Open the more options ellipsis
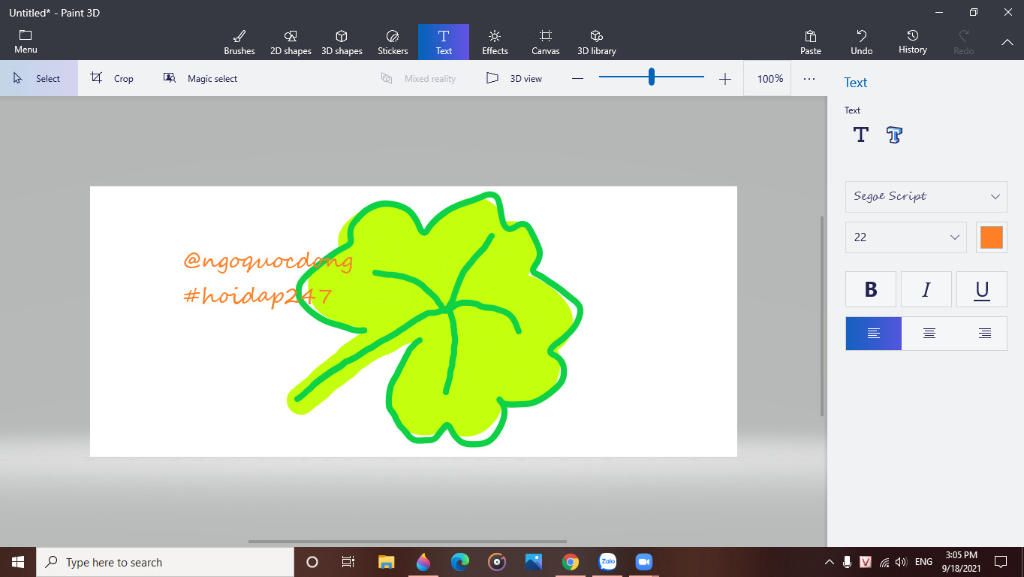This screenshot has height=577, width=1024. pos(809,79)
